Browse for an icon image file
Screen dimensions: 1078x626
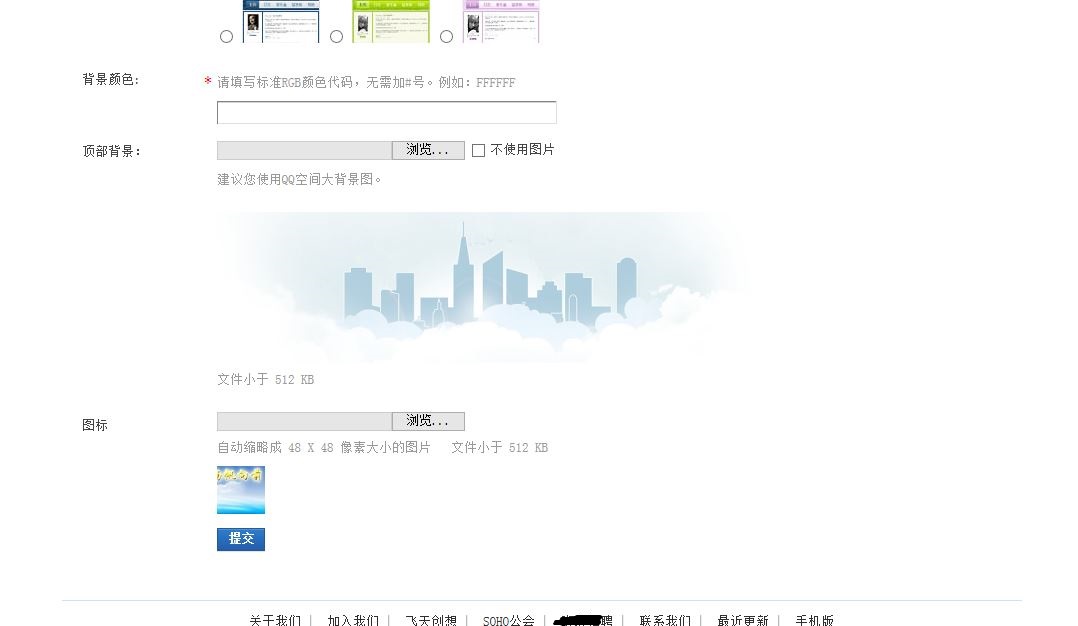tap(428, 421)
